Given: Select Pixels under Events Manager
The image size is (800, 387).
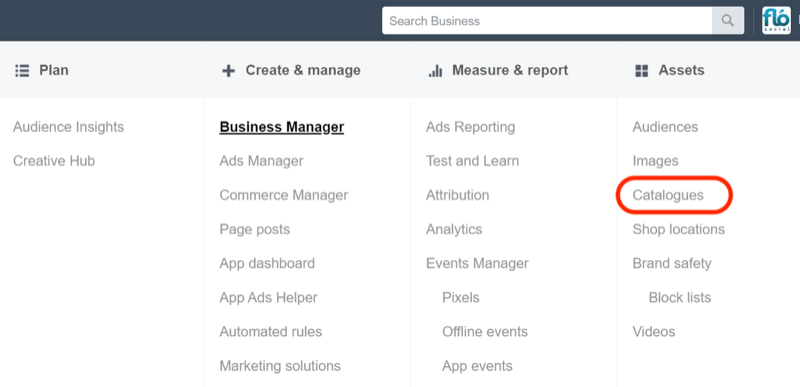Looking at the screenshot, I should [461, 297].
